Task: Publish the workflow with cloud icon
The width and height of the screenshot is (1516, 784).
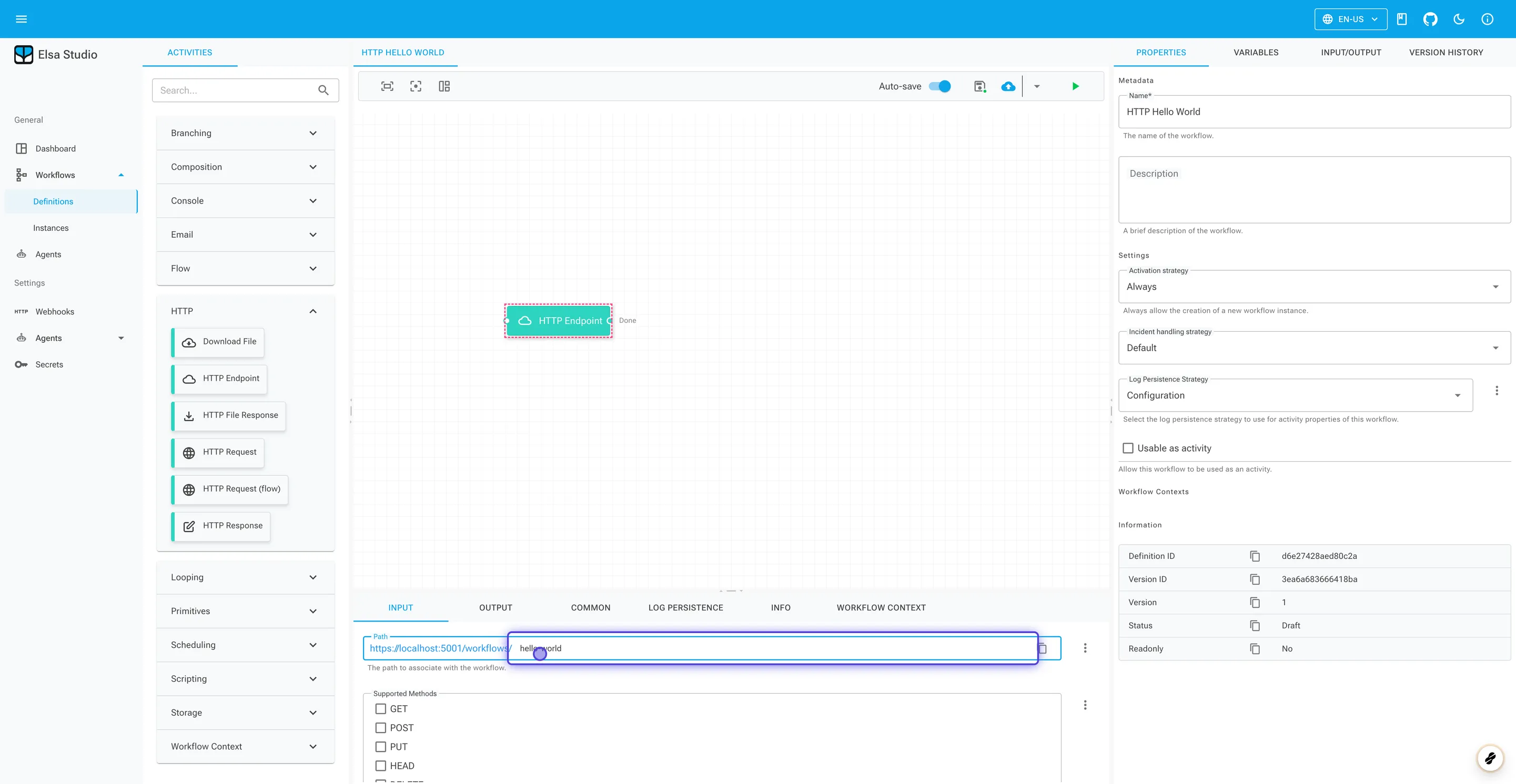Action: coord(1008,86)
